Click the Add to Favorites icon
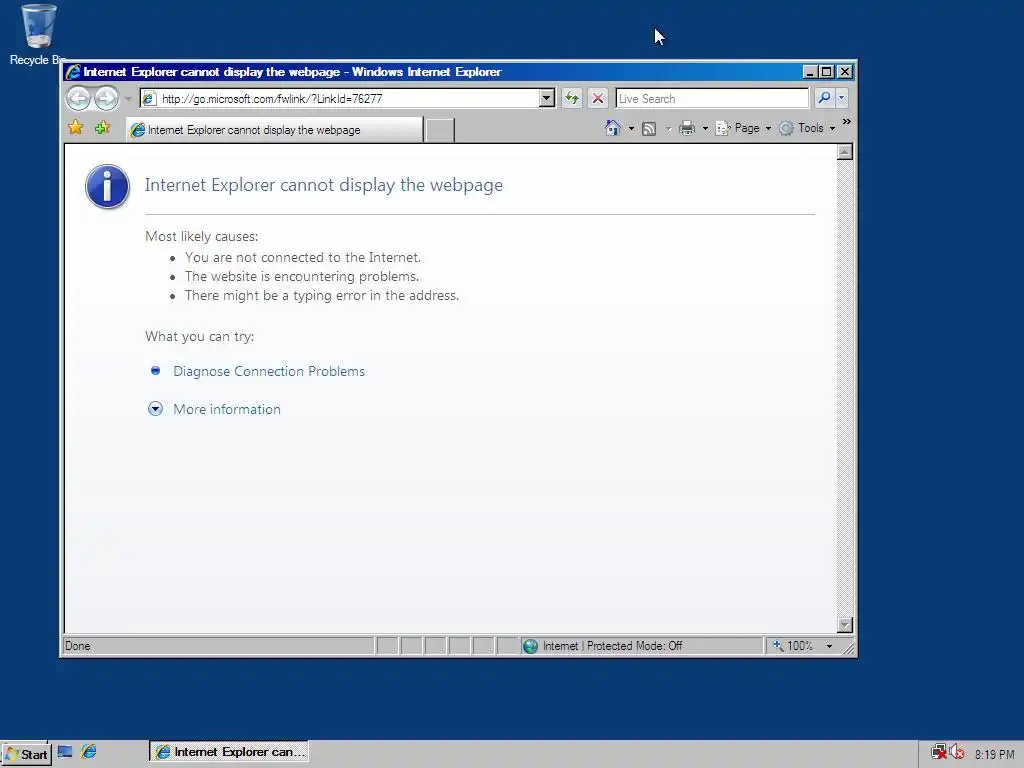 [x=103, y=128]
